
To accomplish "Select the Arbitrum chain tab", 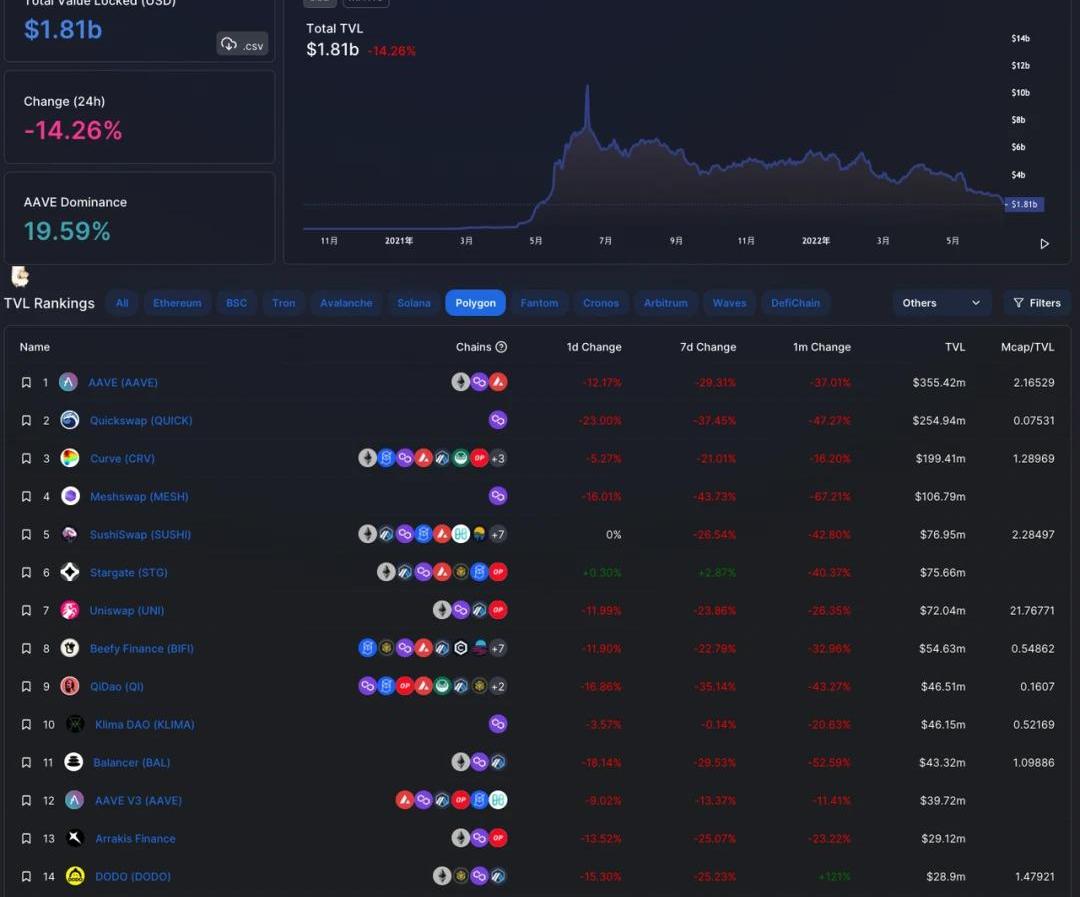I will coord(665,303).
